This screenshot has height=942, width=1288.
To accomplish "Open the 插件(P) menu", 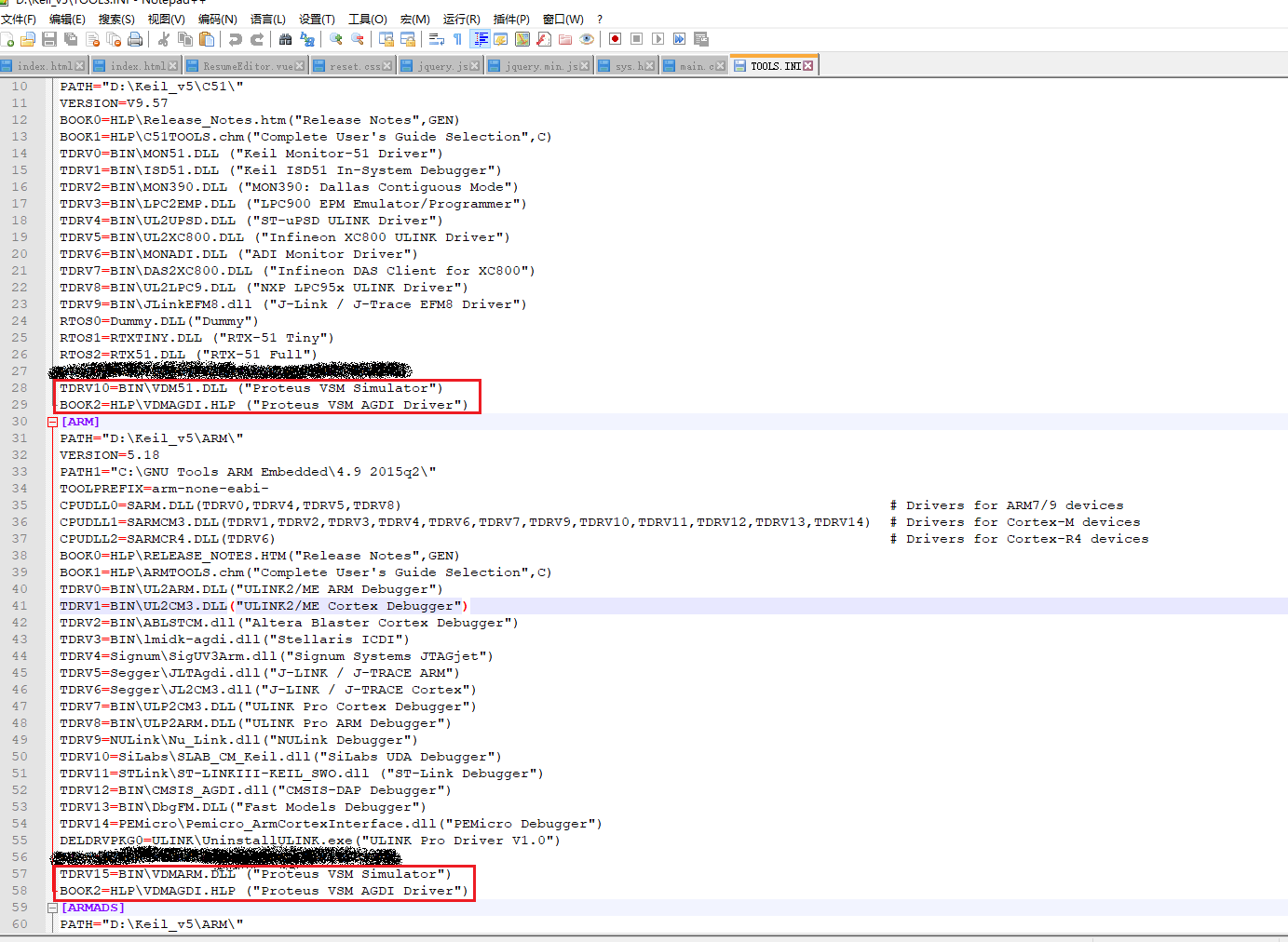I will click(x=511, y=19).
